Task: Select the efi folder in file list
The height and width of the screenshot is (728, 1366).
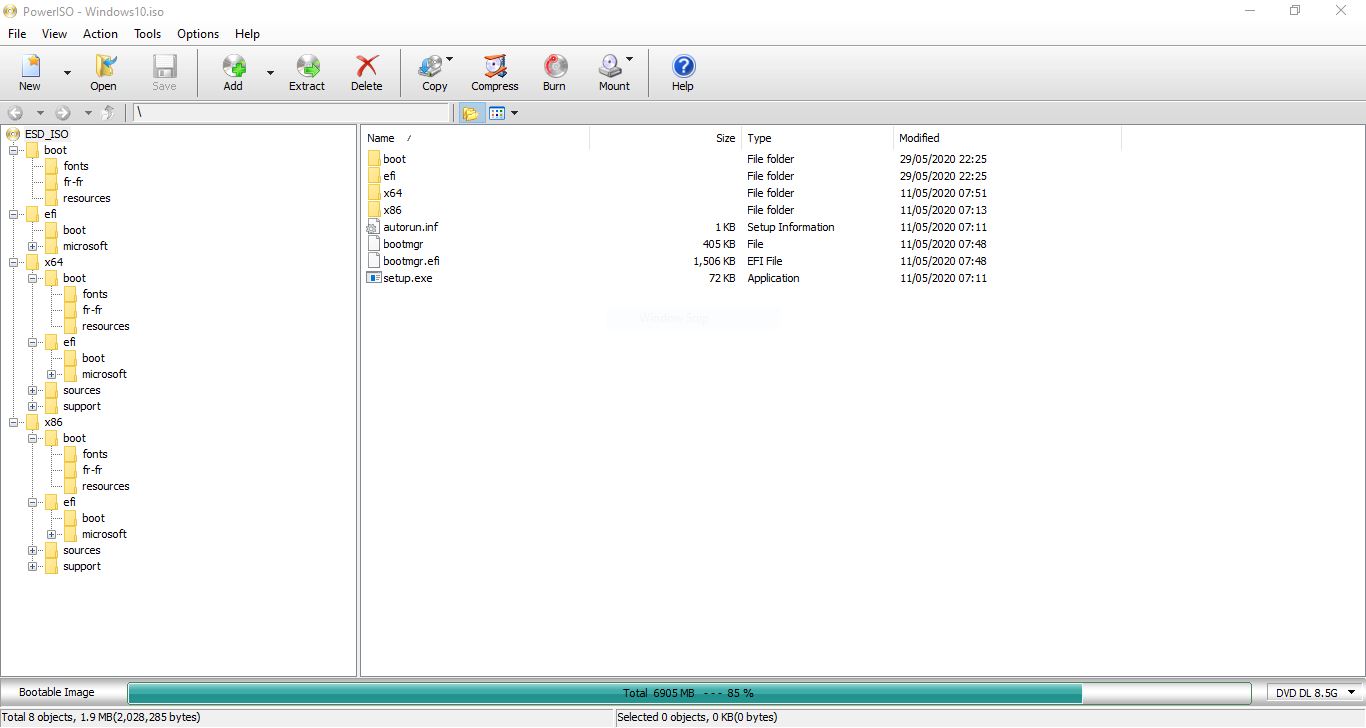Action: pyautogui.click(x=389, y=176)
